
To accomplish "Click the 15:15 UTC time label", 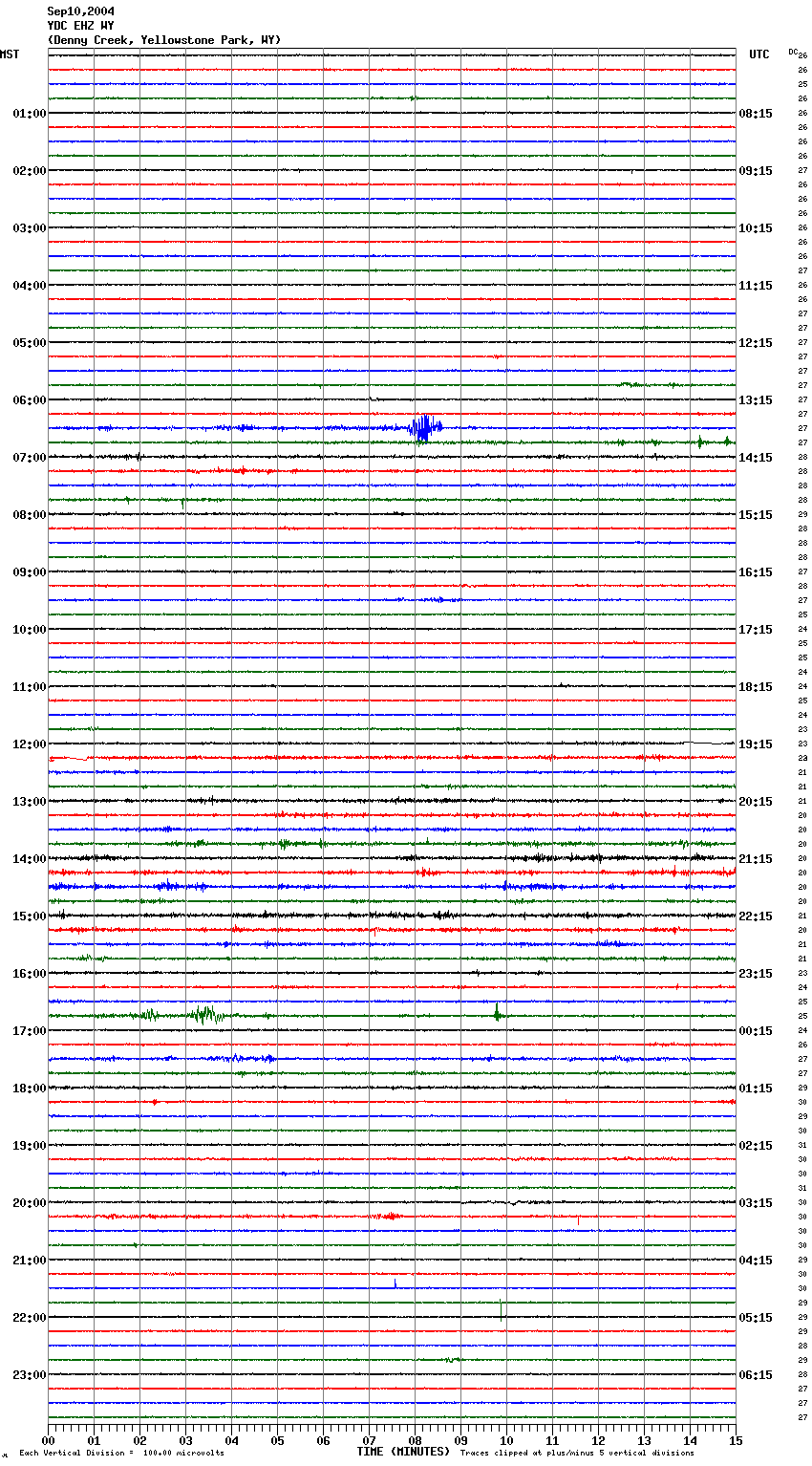I will coord(756,515).
